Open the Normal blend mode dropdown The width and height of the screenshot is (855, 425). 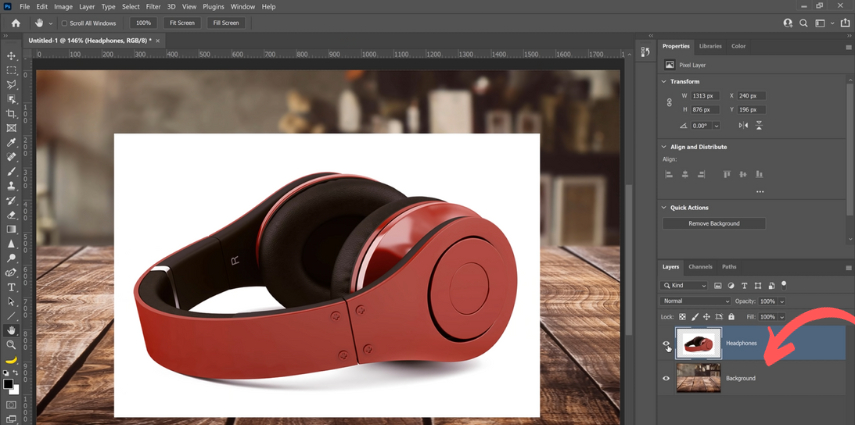pos(695,301)
